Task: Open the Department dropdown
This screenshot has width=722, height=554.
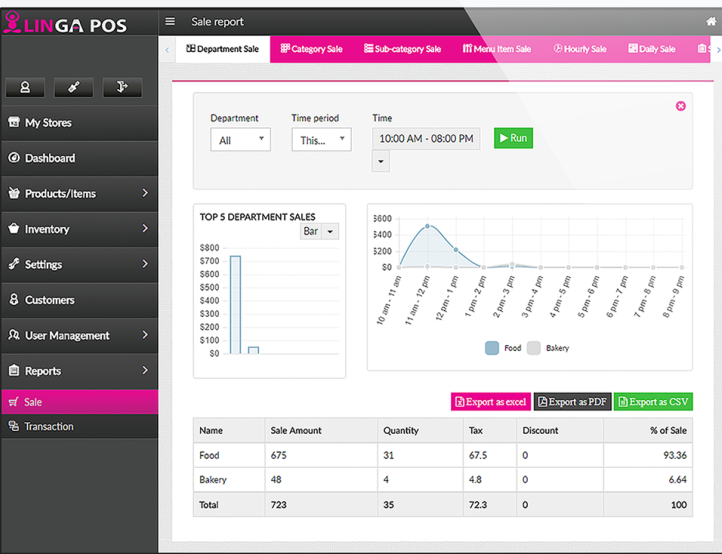Action: [240, 140]
